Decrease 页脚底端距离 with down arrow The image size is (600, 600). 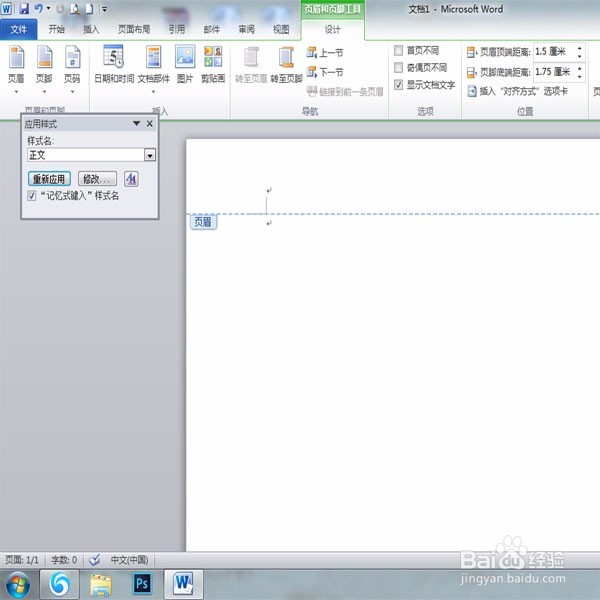(580, 76)
